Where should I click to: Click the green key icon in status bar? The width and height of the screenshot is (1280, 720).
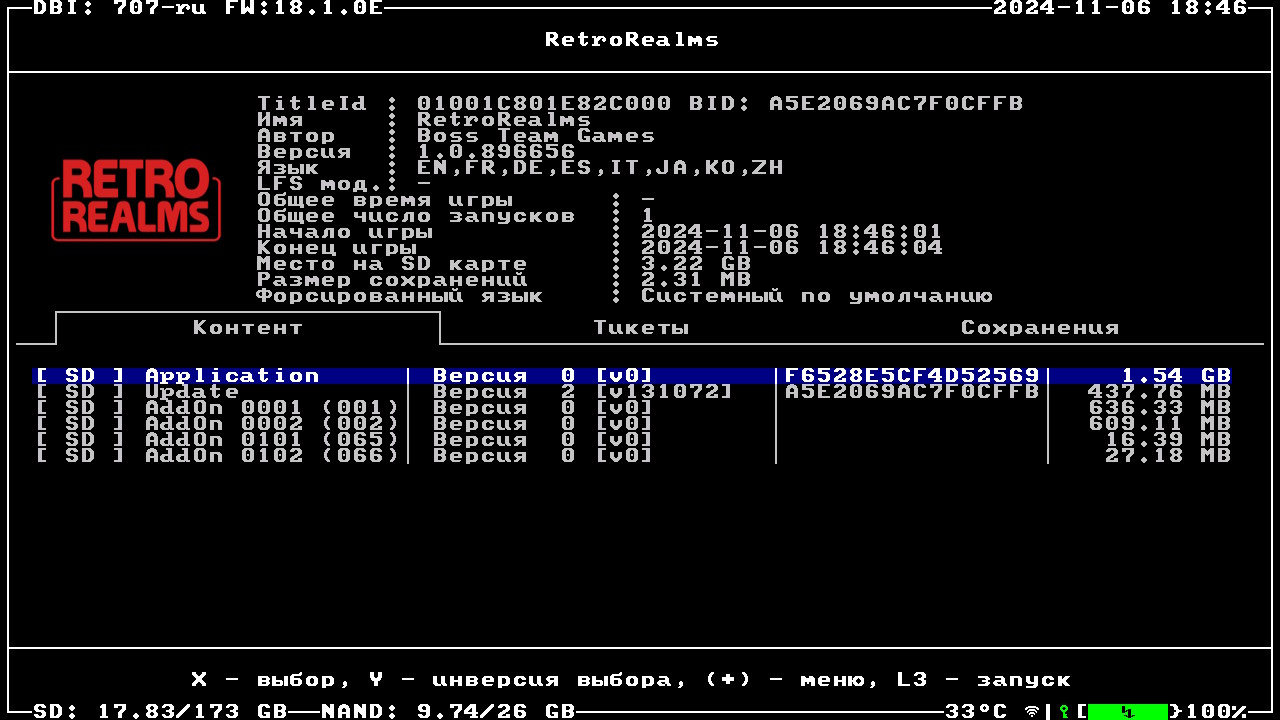(1065, 711)
